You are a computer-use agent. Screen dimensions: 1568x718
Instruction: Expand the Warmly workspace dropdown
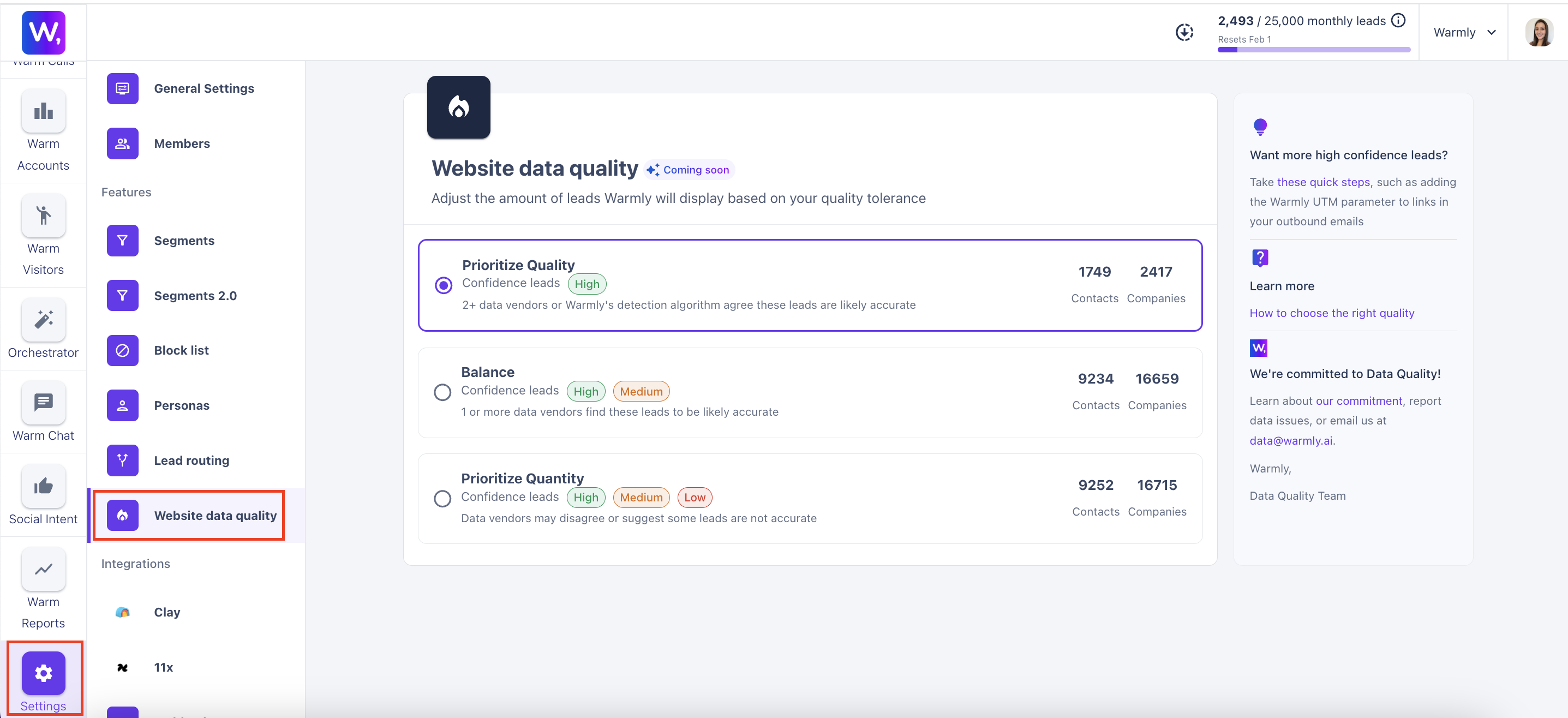(x=1464, y=32)
